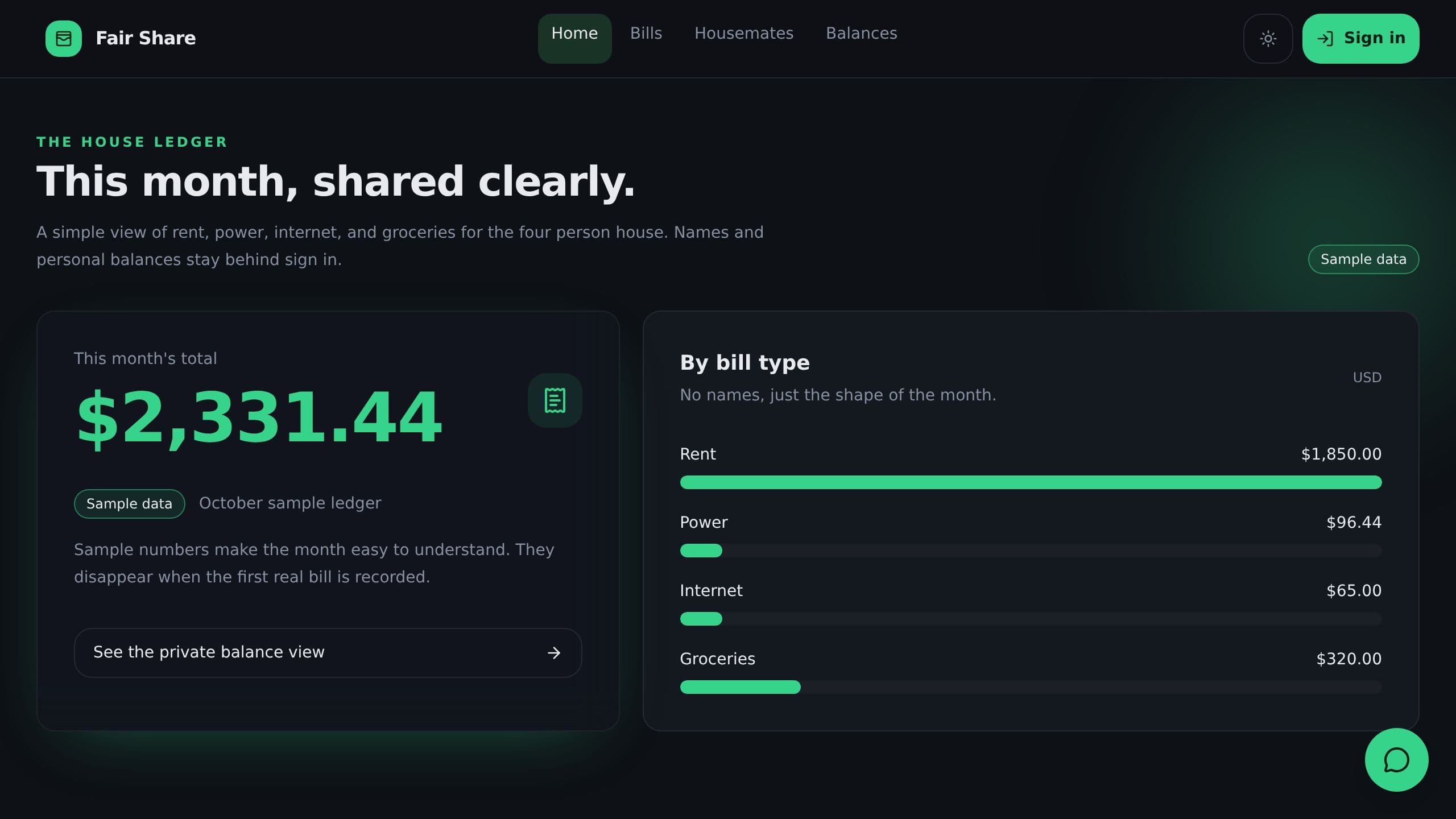Click the Internet progress bar
This screenshot has height=819, width=1456.
[1031, 619]
